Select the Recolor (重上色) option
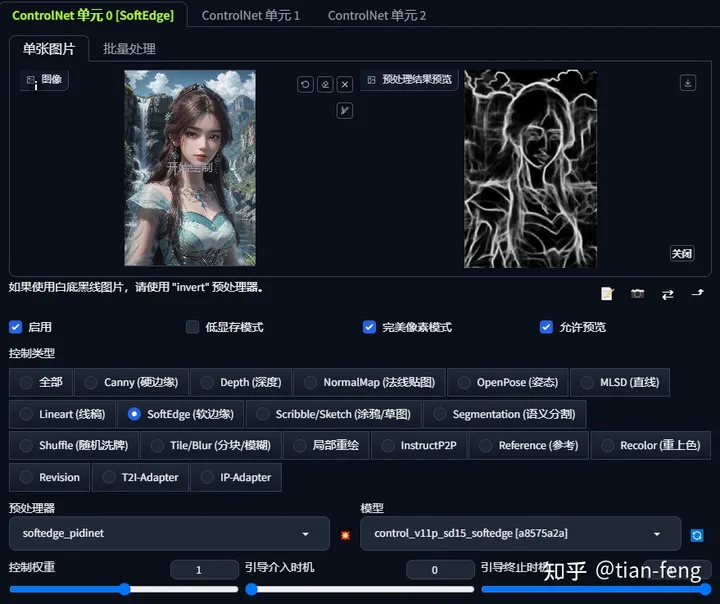Screen dimensions: 720x604 651,446
